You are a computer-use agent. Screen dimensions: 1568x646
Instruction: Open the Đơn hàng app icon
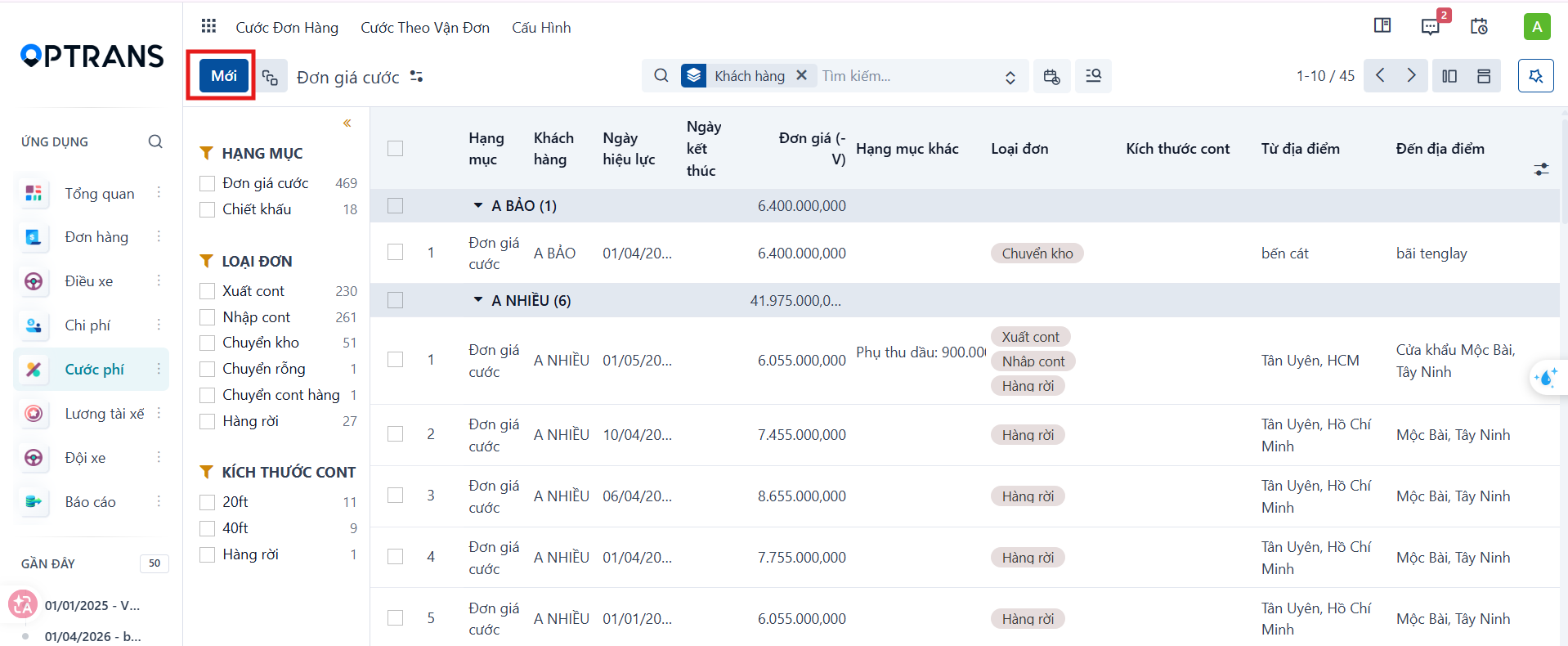tap(34, 237)
